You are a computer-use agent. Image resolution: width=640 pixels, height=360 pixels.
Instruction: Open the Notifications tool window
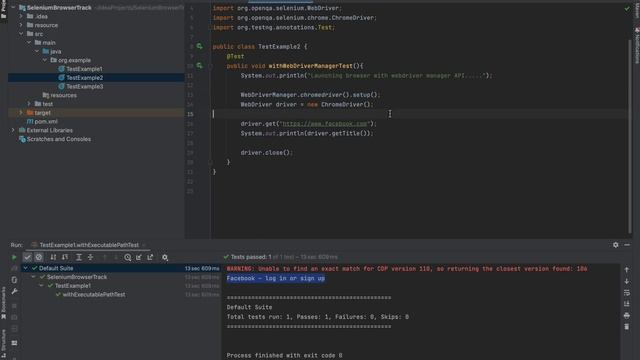click(636, 45)
